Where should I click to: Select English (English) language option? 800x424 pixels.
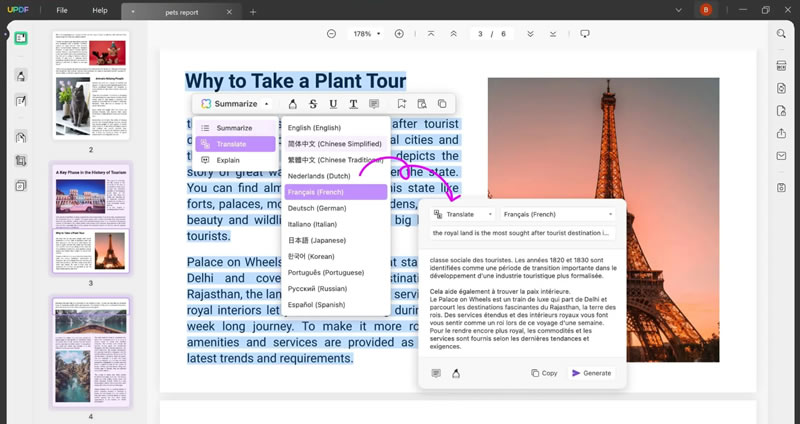pos(336,128)
